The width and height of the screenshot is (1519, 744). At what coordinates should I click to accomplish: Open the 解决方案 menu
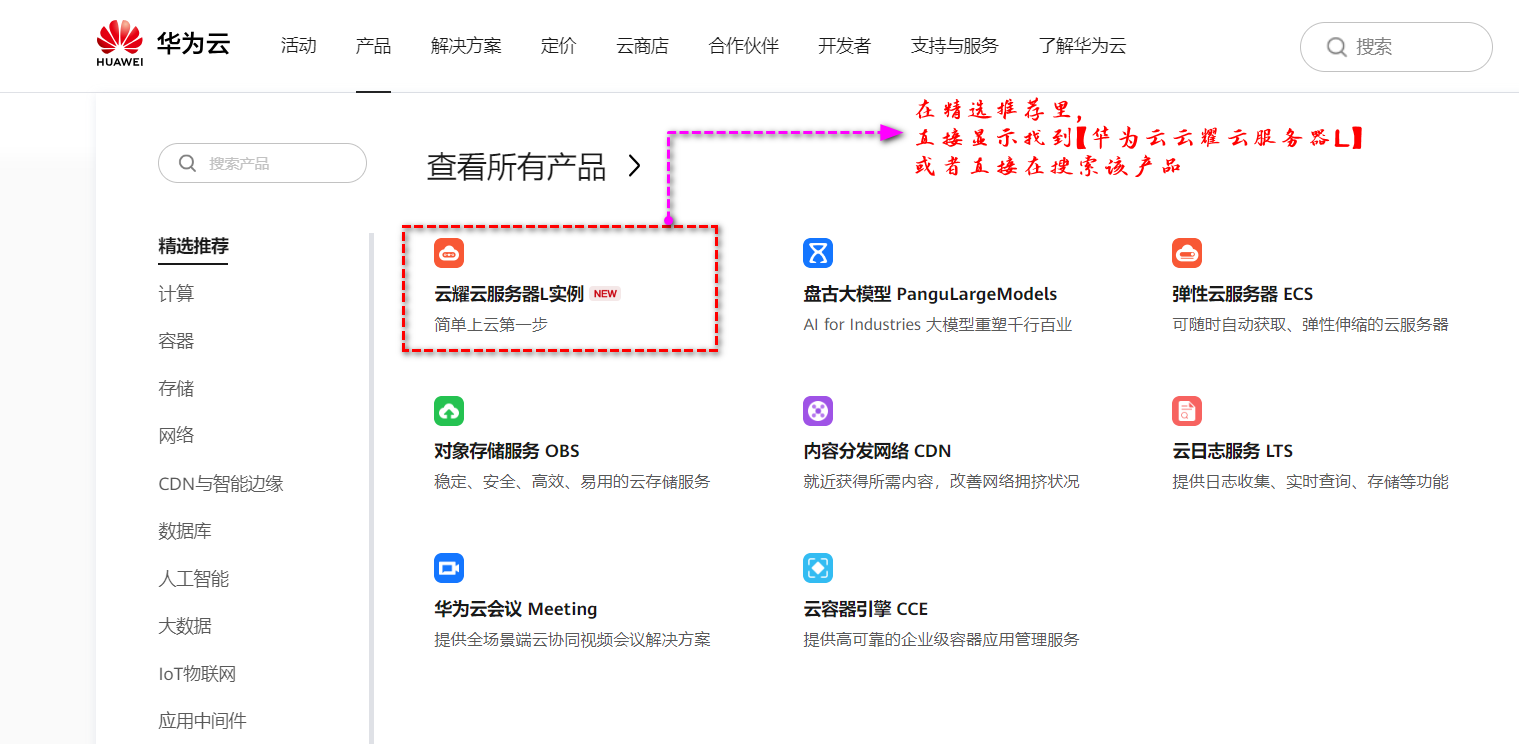tap(466, 46)
